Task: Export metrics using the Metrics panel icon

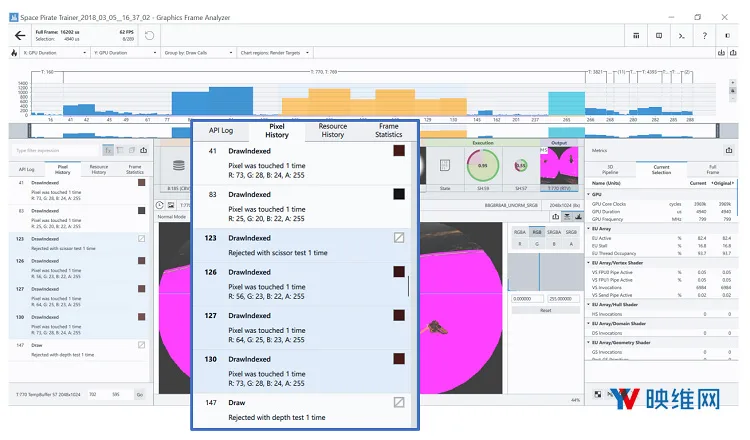Action: 729,150
